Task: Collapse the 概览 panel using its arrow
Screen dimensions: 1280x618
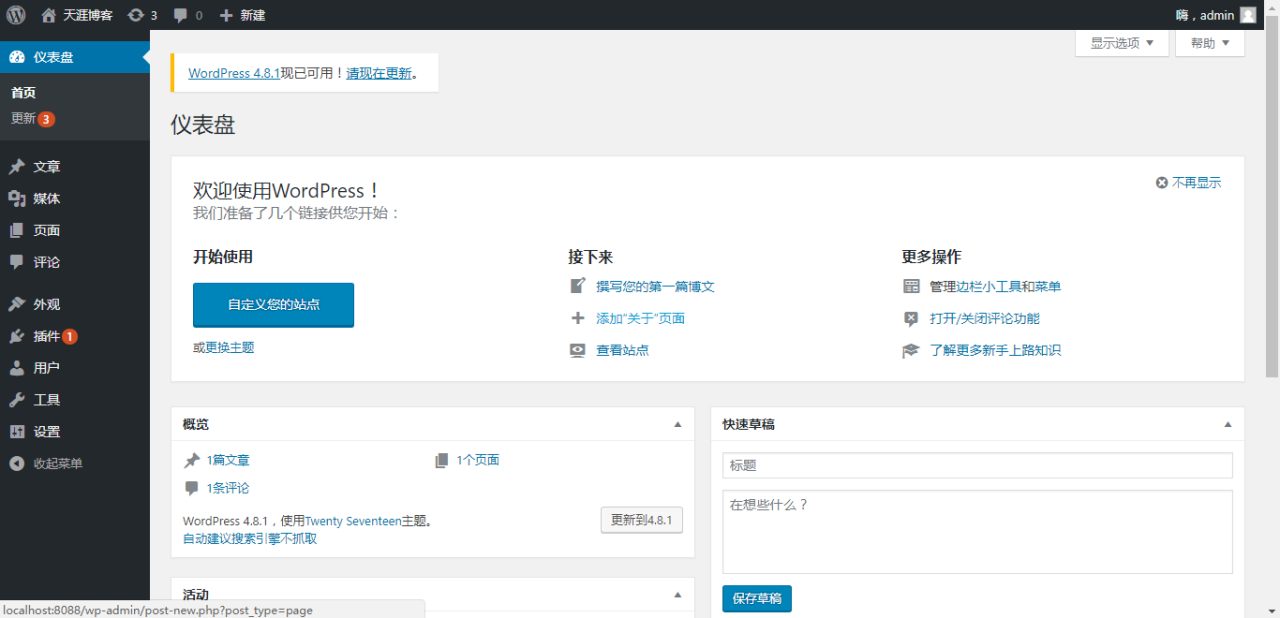Action: point(677,424)
